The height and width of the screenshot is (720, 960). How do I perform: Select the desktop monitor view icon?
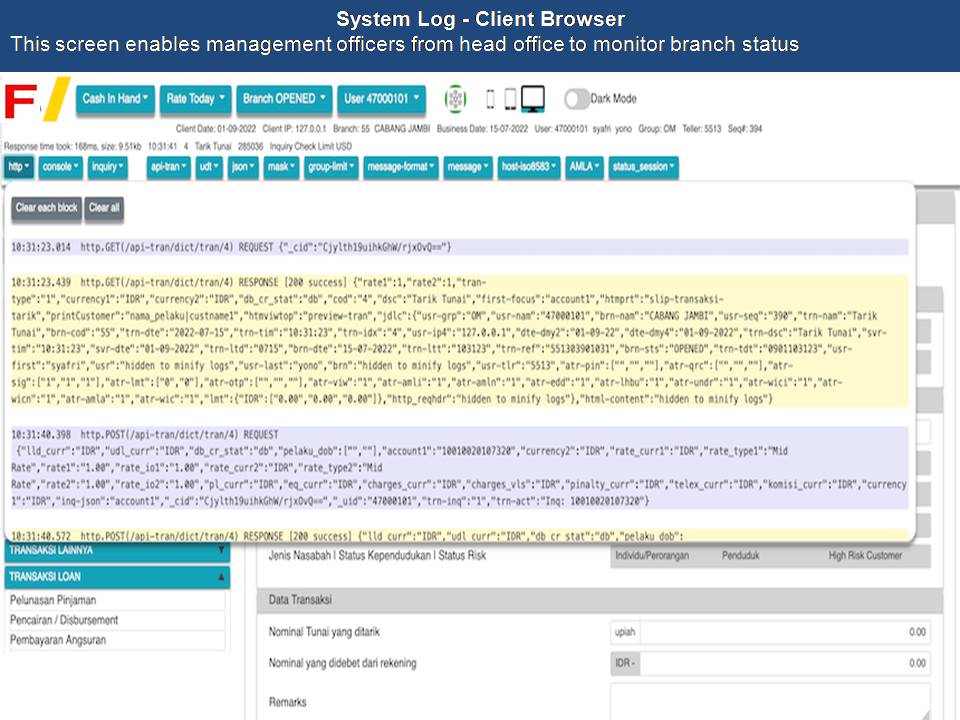coord(533,98)
